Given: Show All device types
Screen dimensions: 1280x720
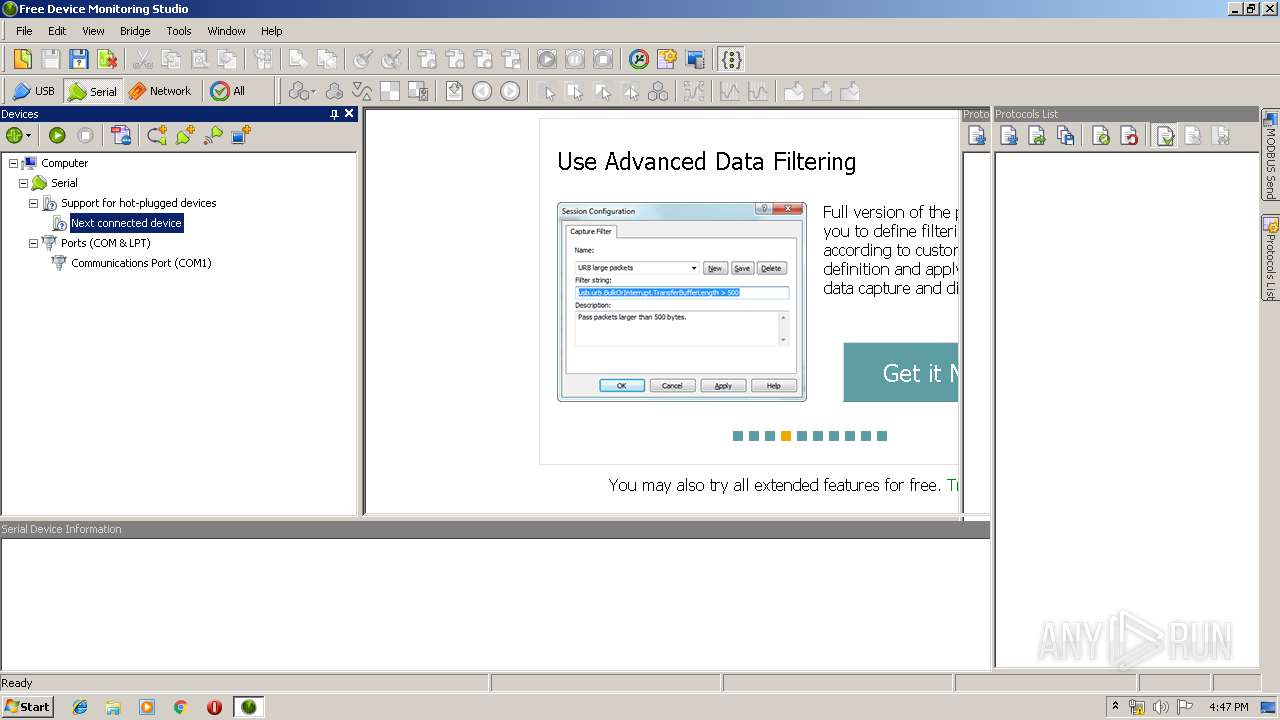Looking at the screenshot, I should pyautogui.click(x=228, y=91).
